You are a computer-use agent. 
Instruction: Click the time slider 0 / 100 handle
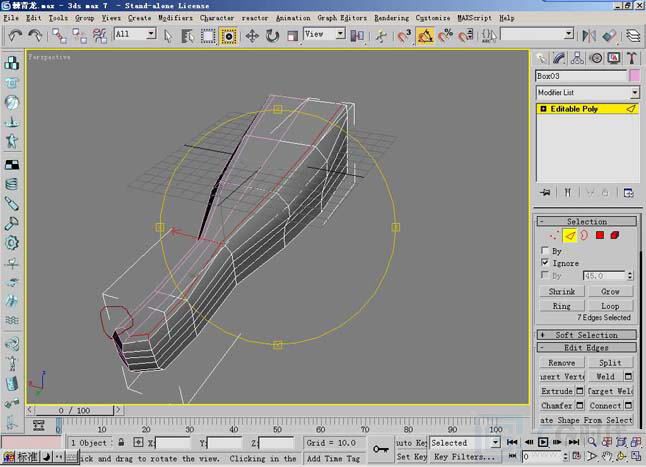click(74, 410)
